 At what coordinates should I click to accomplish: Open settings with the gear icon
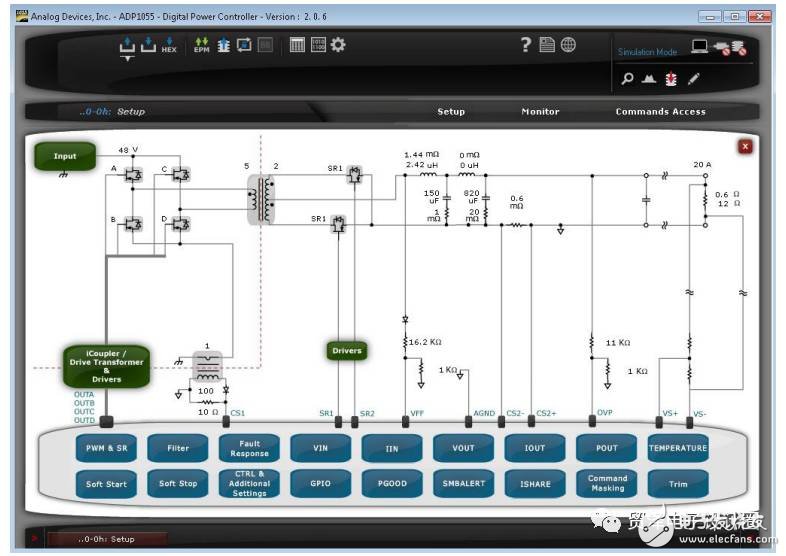[x=338, y=45]
